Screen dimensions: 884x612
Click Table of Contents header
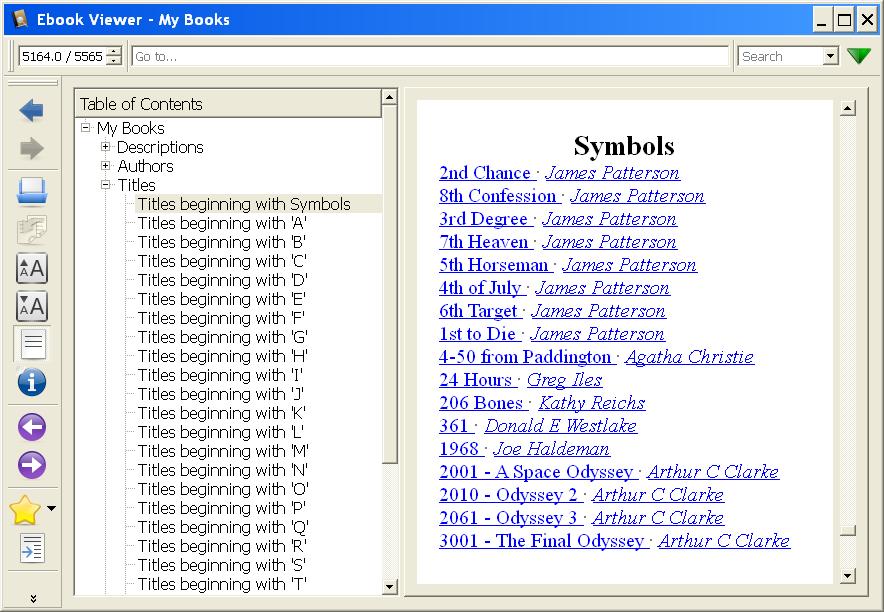tap(228, 104)
